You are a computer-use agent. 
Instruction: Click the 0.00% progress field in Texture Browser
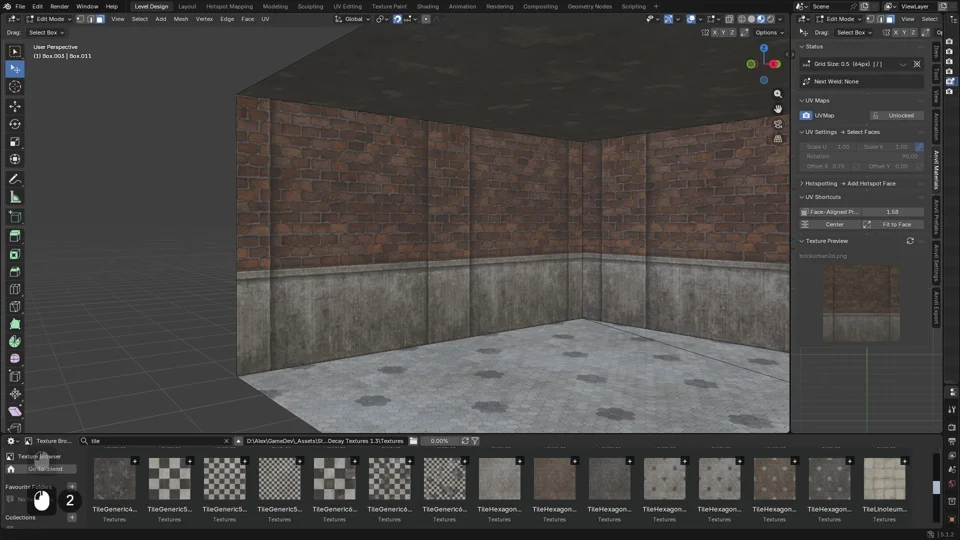tap(439, 441)
